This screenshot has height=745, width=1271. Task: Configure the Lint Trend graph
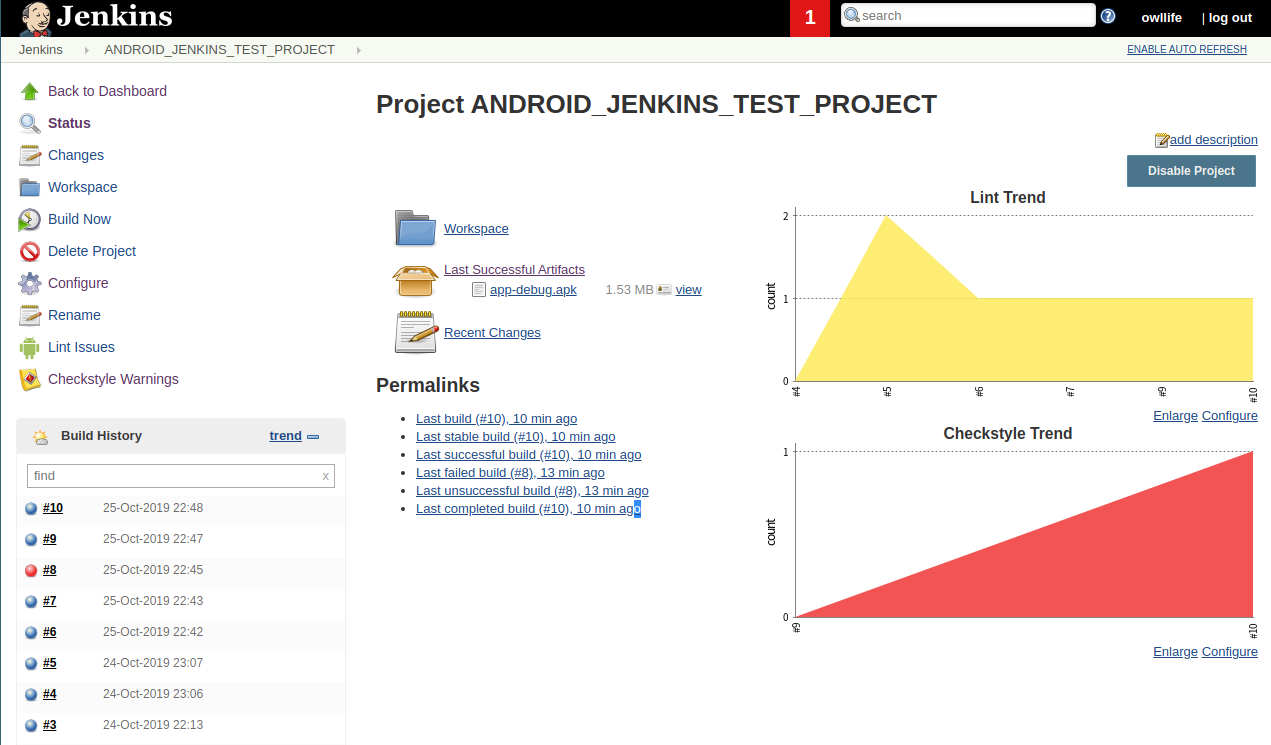[1230, 416]
